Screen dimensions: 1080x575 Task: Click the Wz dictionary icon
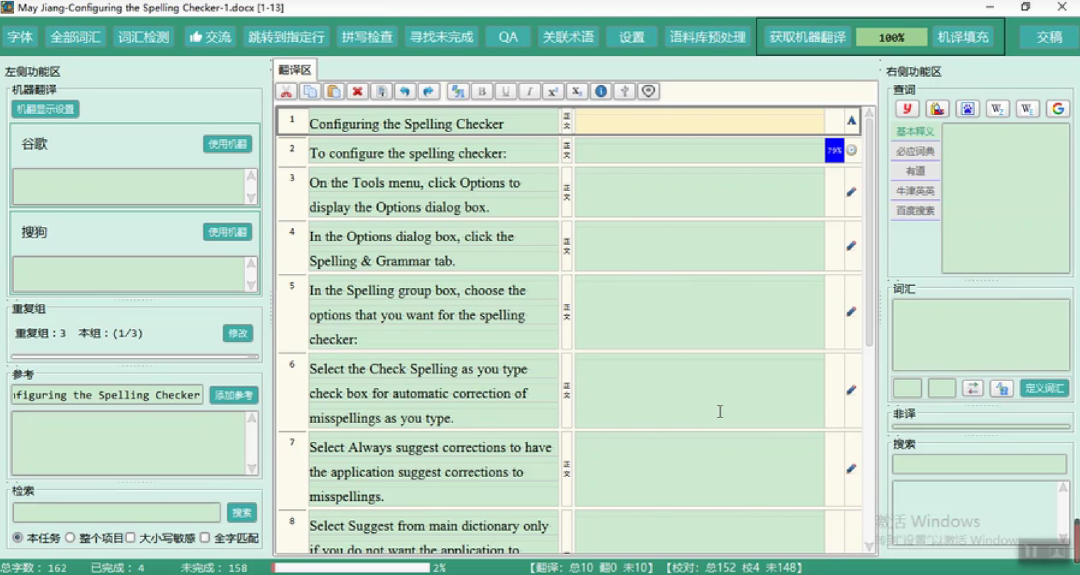(997, 109)
